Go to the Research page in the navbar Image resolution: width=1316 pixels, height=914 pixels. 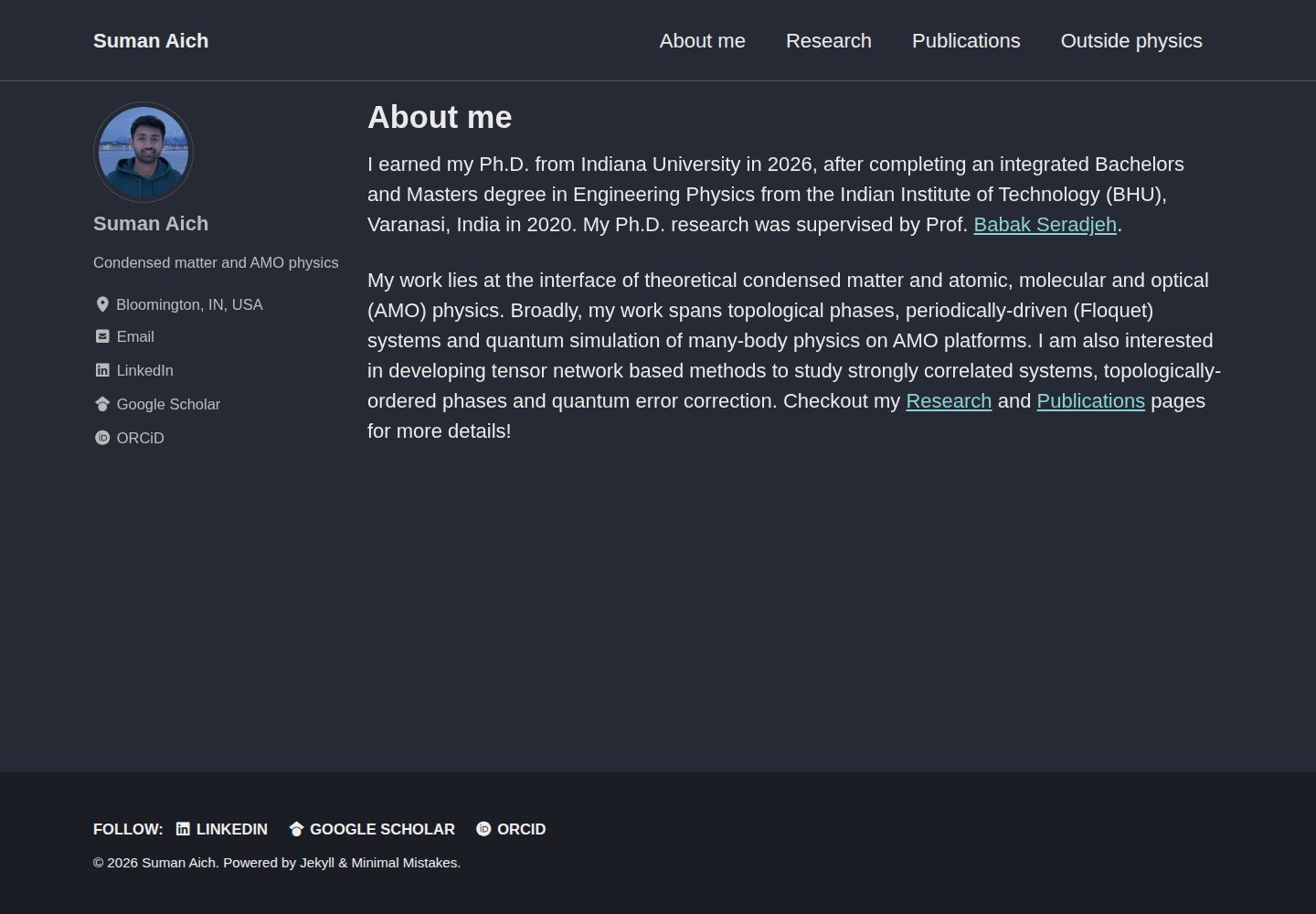(x=829, y=41)
